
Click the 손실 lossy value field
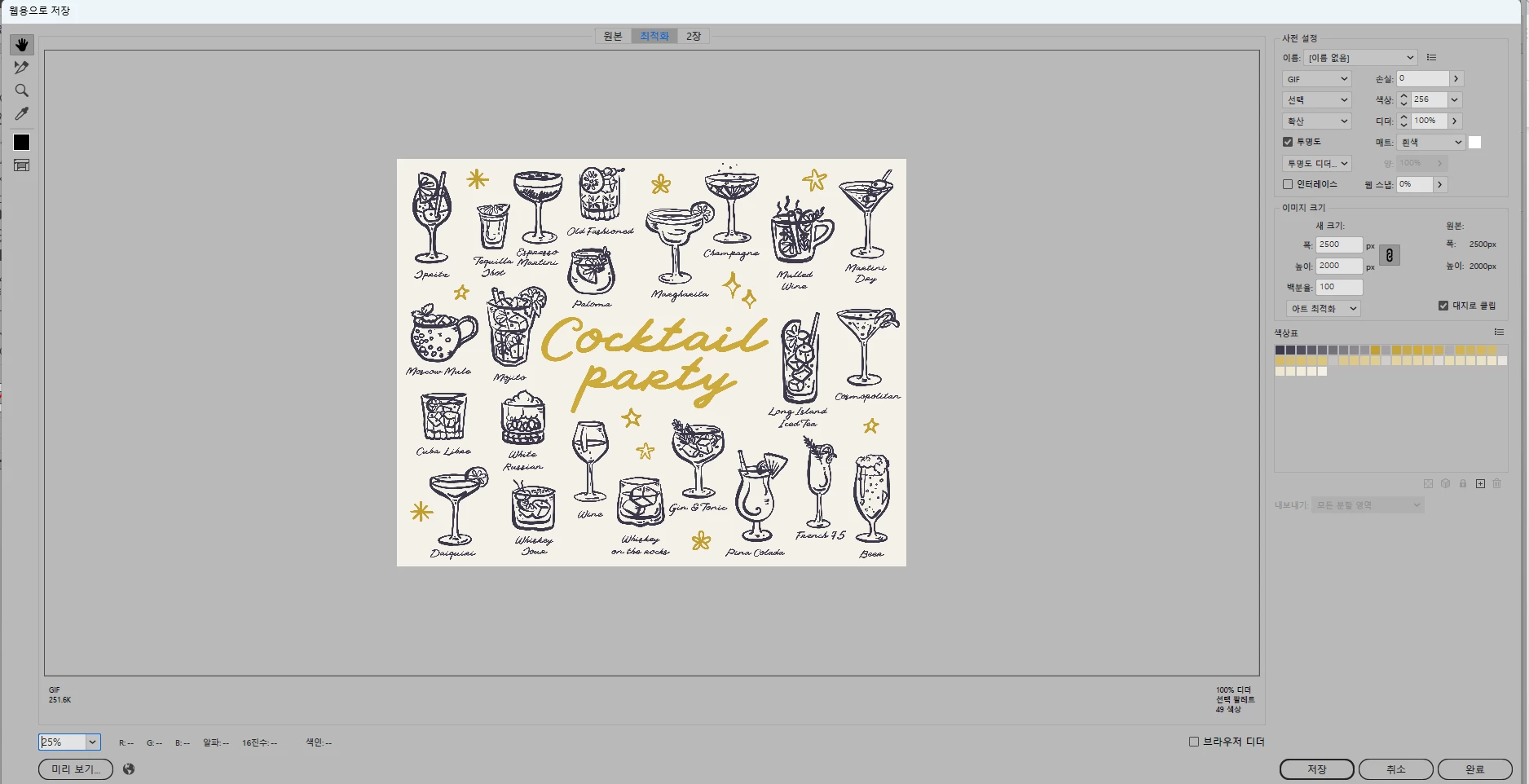point(1423,78)
